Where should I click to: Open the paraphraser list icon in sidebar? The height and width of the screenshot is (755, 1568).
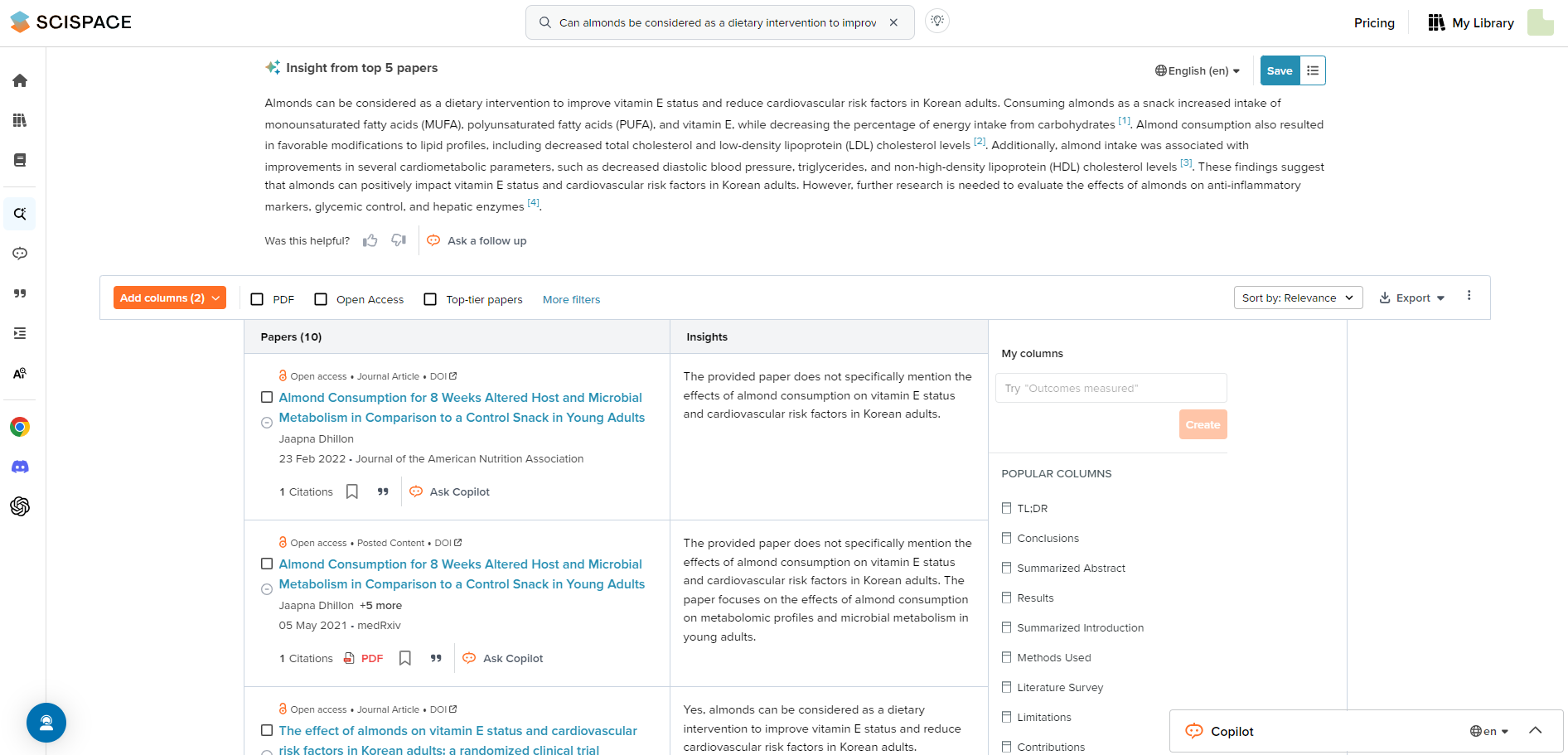point(20,333)
